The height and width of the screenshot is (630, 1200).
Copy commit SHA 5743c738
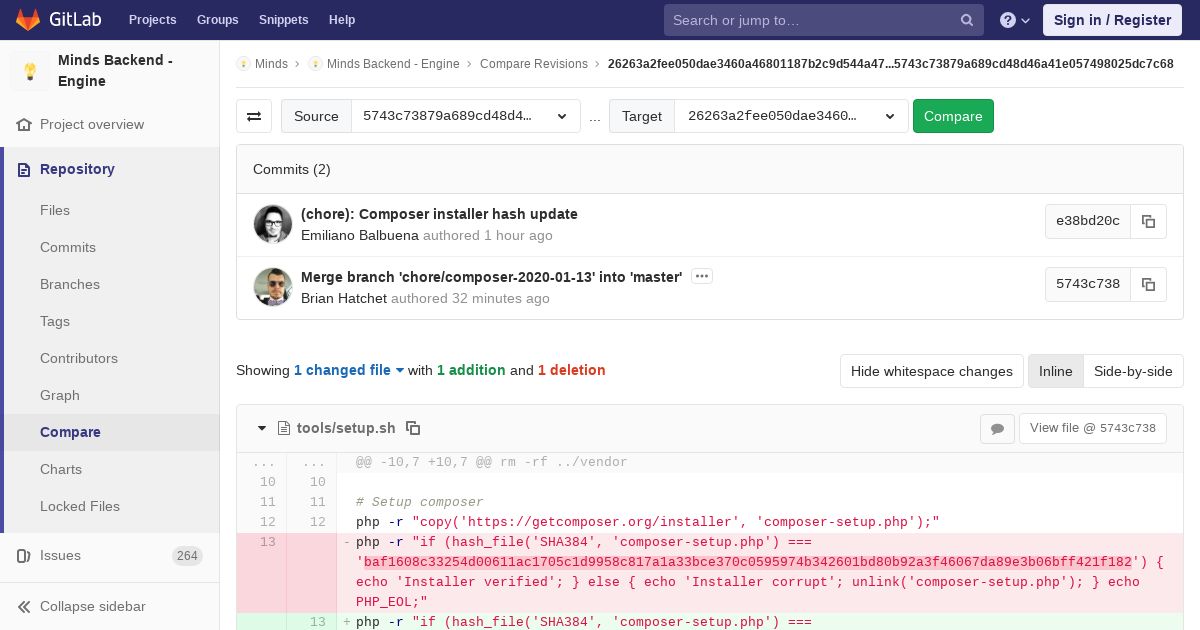(x=1148, y=284)
